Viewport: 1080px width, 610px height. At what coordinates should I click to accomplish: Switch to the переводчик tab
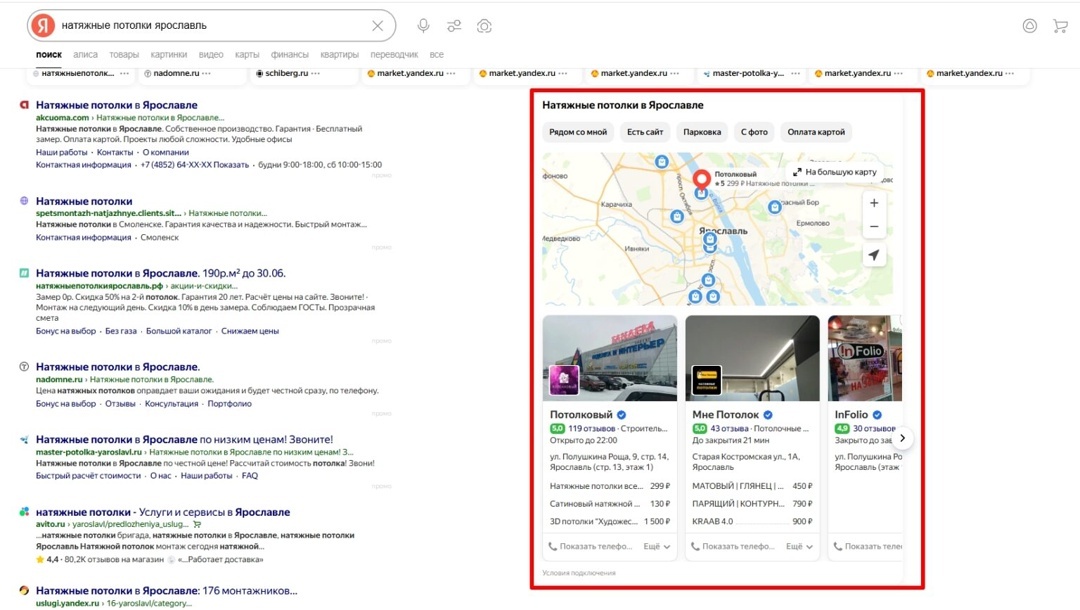[x=394, y=54]
